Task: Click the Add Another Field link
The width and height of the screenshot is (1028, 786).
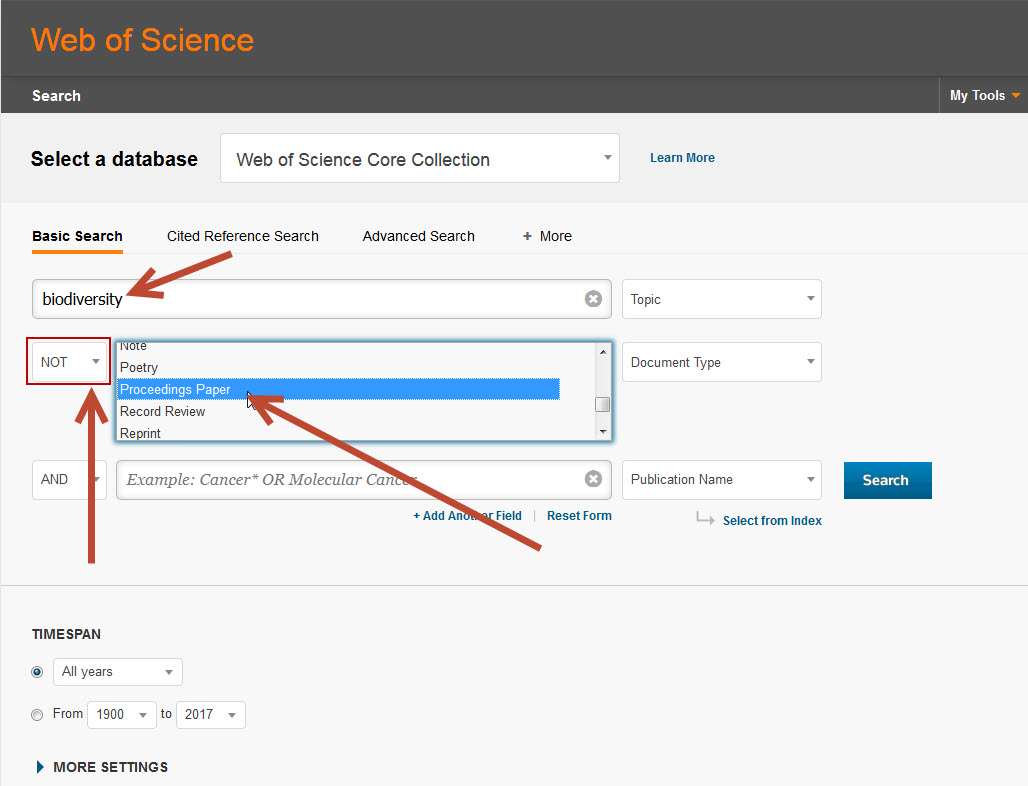Action: tap(467, 516)
